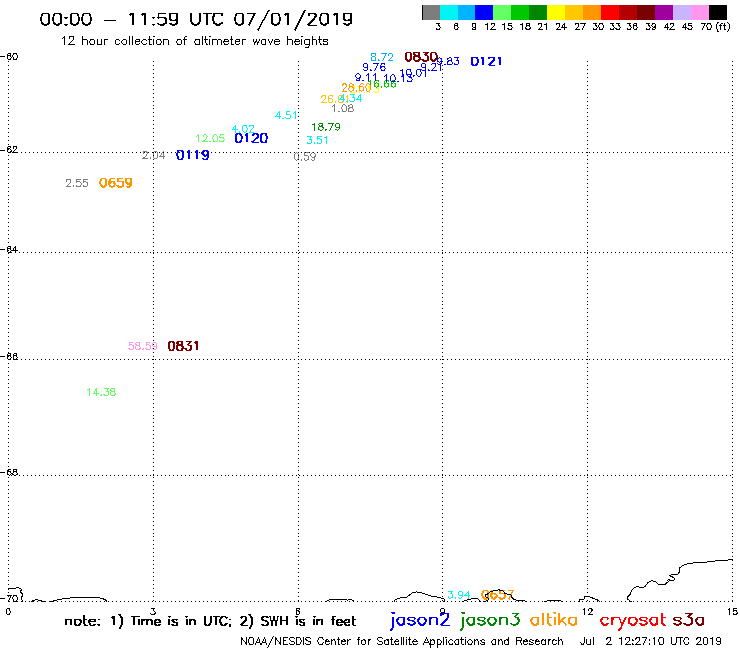Click the legend scale label 33

point(615,27)
